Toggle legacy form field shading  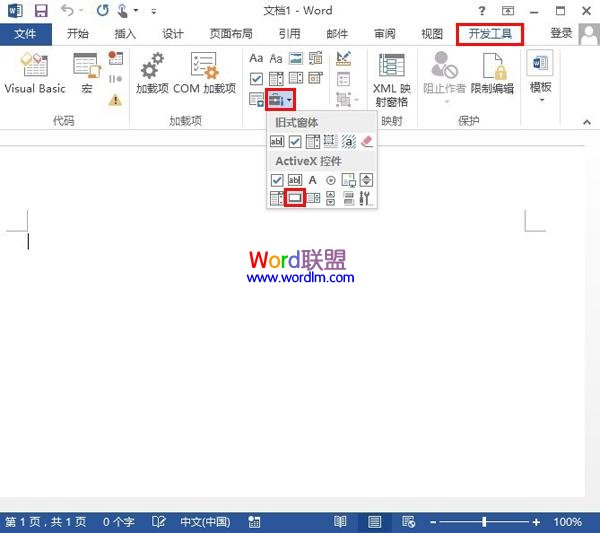coord(349,142)
